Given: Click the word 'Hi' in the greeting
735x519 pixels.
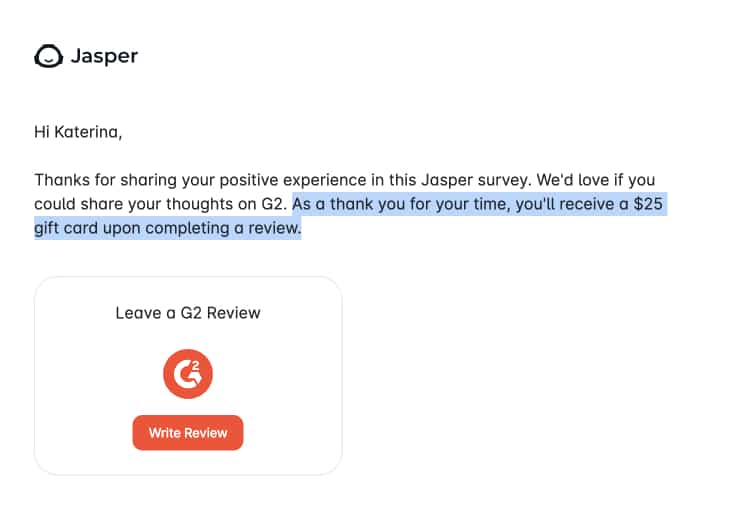Looking at the screenshot, I should (42, 132).
